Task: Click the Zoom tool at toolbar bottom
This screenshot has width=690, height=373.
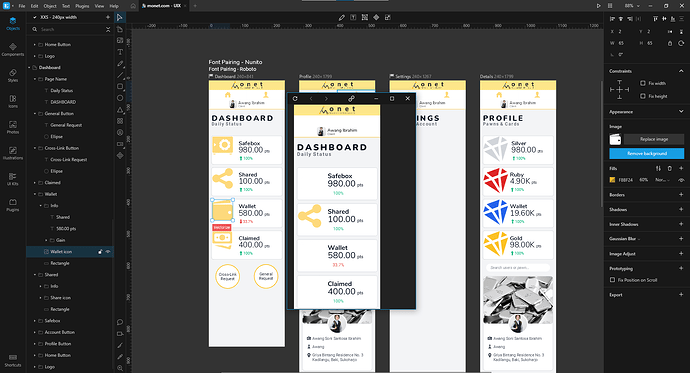Action: coord(120,368)
